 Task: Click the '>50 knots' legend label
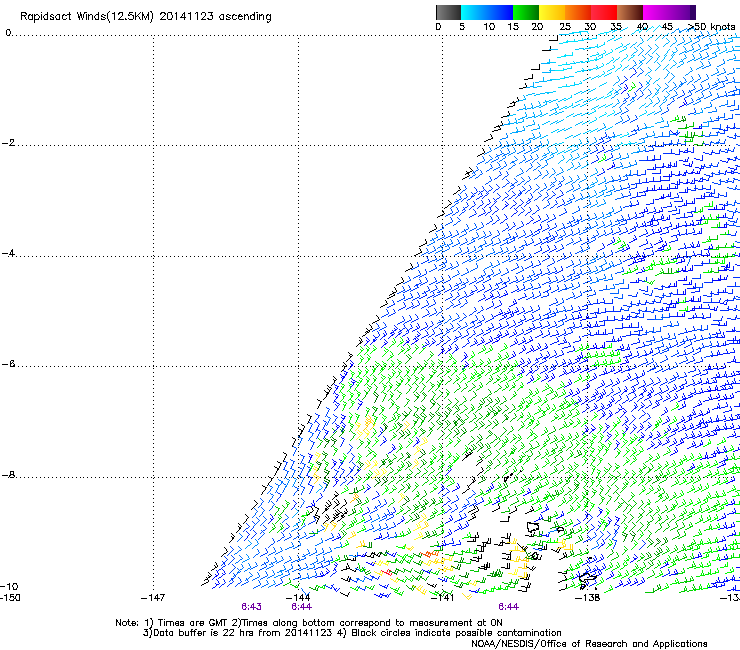pos(711,27)
